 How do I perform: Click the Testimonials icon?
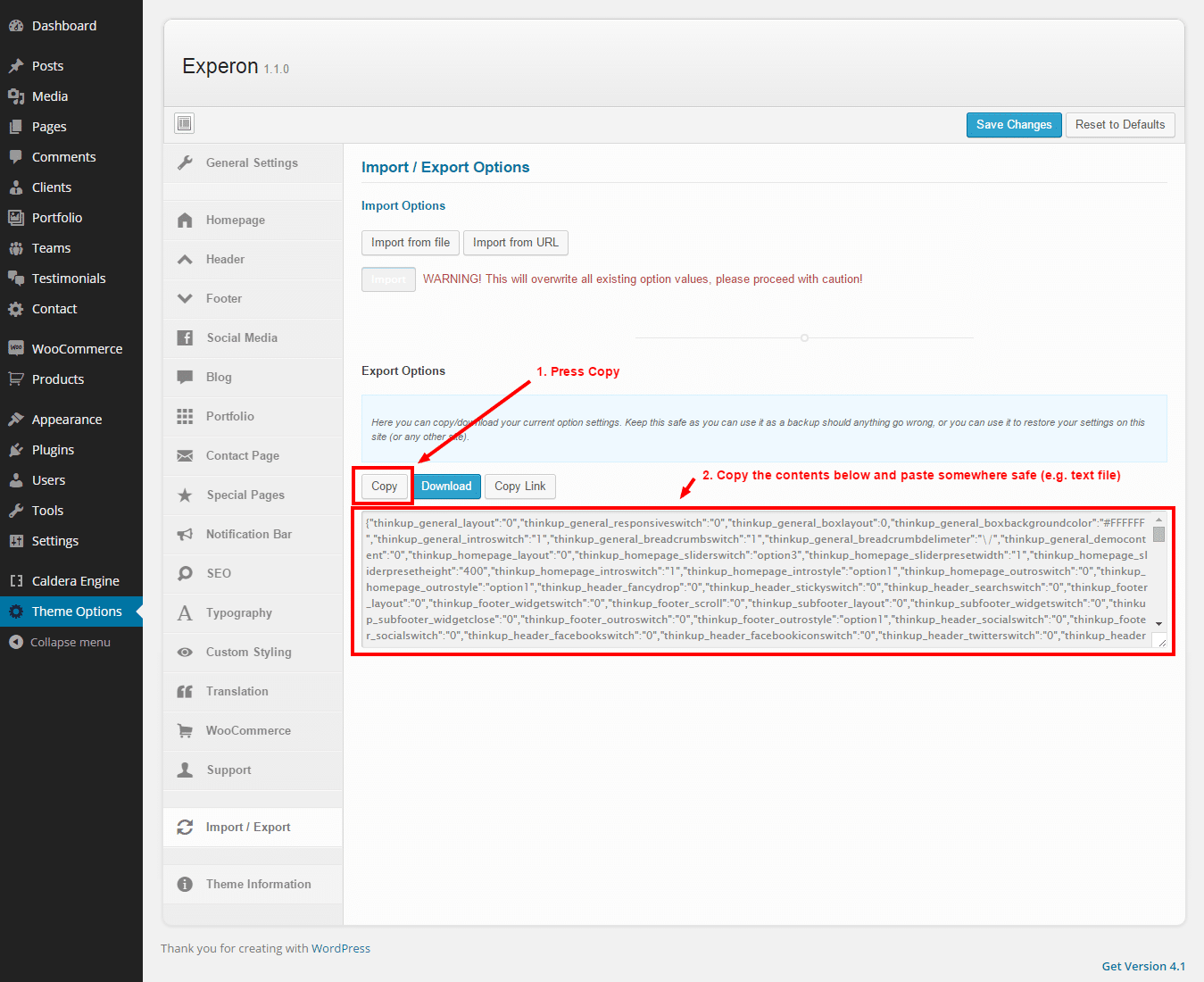pyautogui.click(x=16, y=279)
